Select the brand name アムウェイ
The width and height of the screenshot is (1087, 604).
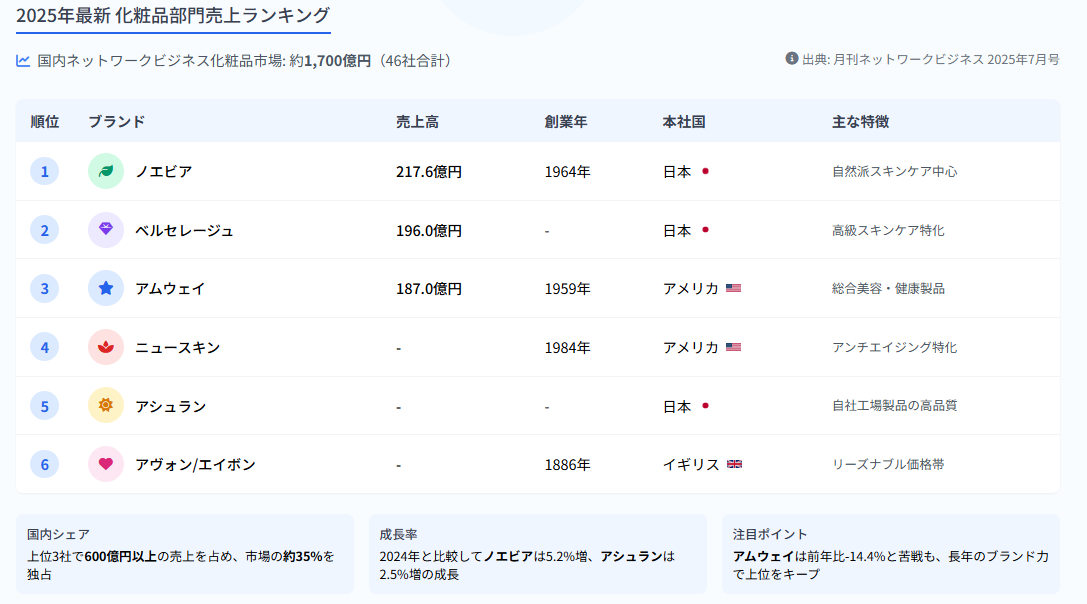point(171,288)
